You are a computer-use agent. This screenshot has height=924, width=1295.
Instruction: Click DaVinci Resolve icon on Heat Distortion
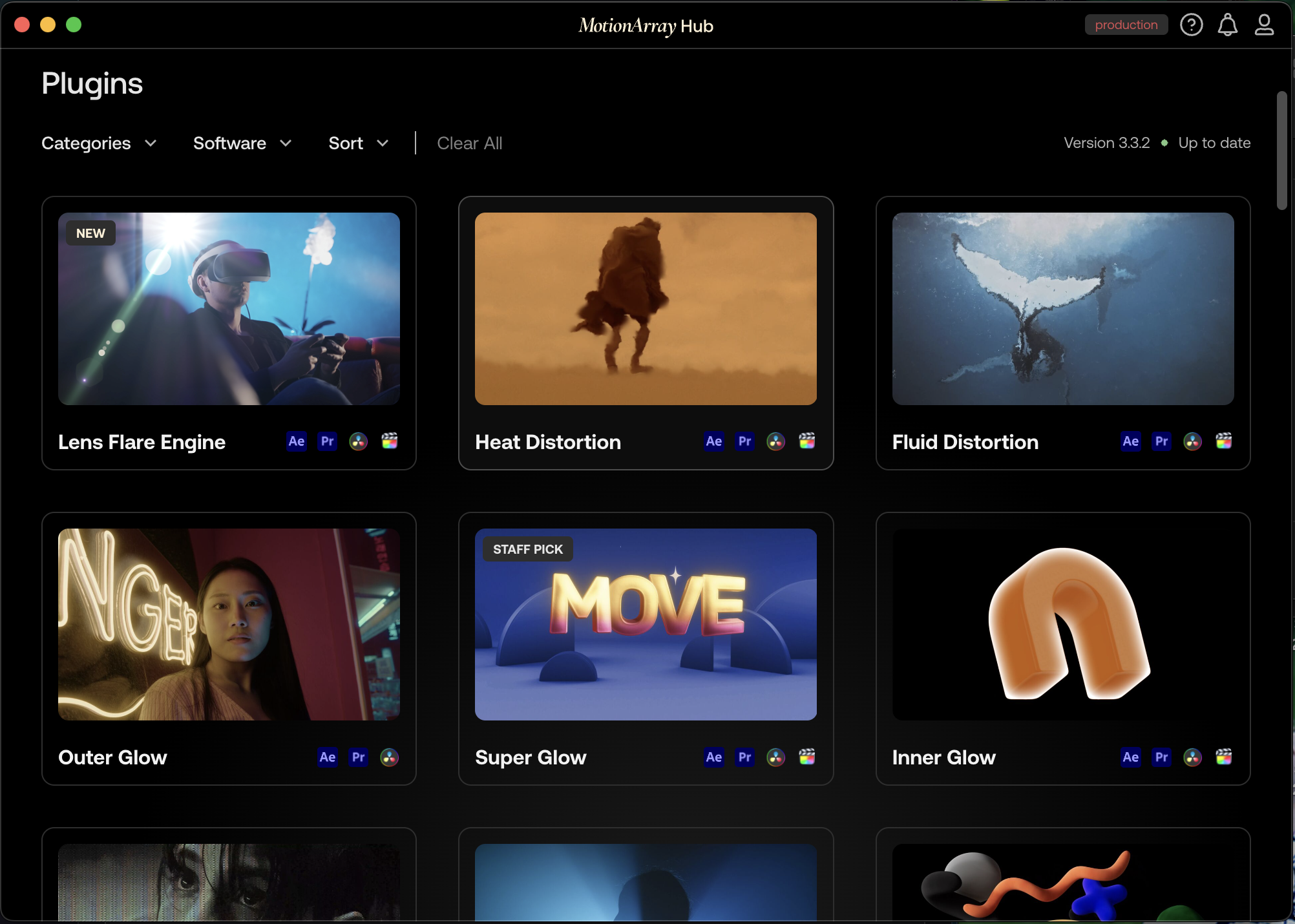pyautogui.click(x=776, y=441)
